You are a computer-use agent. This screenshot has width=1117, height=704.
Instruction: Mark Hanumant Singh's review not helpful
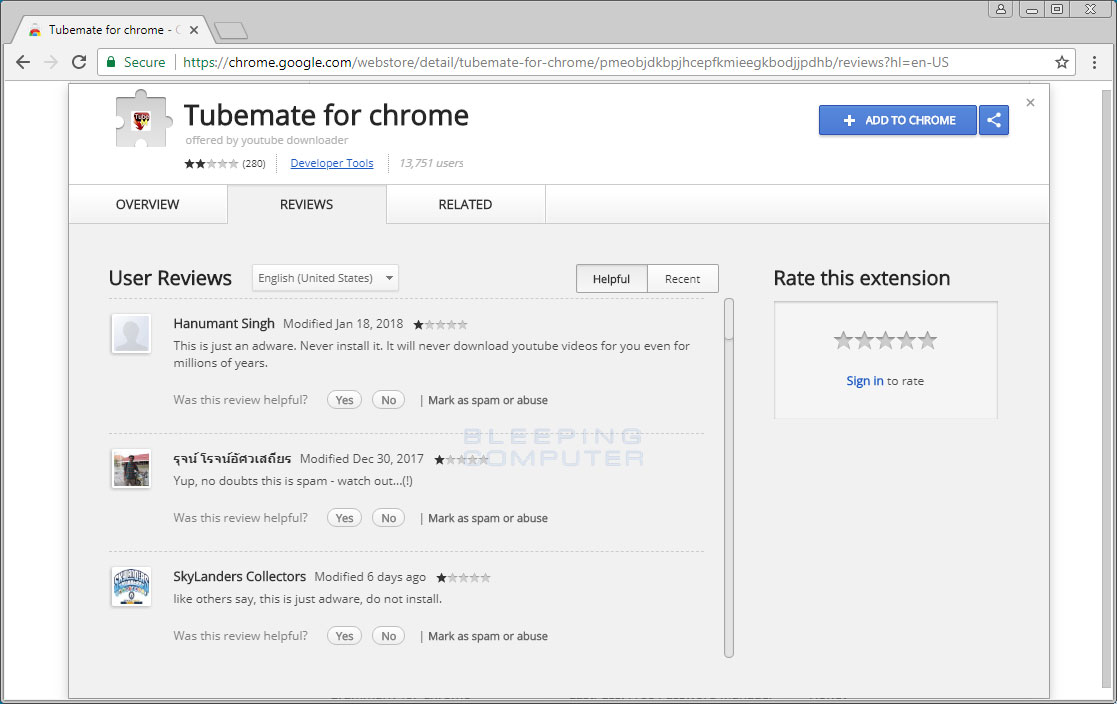(x=388, y=400)
